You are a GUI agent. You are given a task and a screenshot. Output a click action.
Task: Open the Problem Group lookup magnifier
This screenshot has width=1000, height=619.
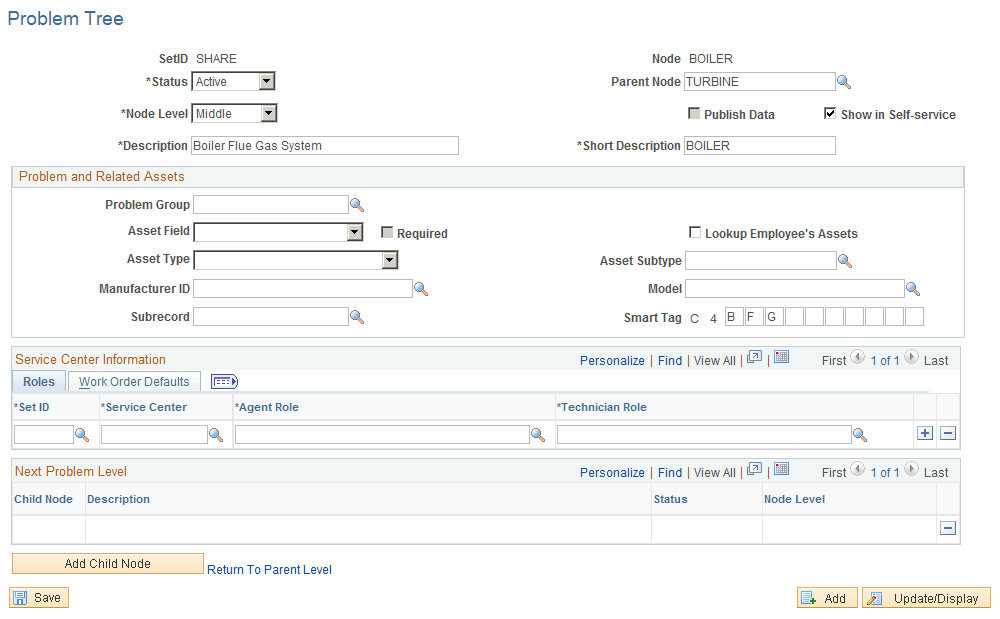[357, 205]
